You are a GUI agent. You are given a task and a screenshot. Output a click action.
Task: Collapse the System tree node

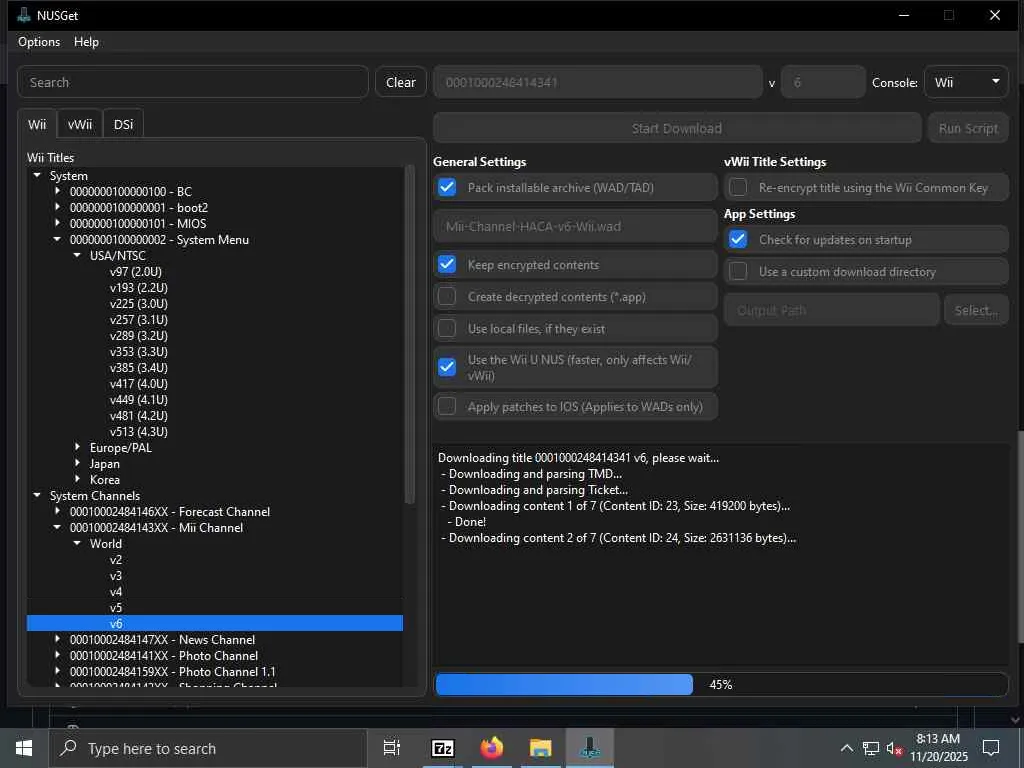[37, 176]
